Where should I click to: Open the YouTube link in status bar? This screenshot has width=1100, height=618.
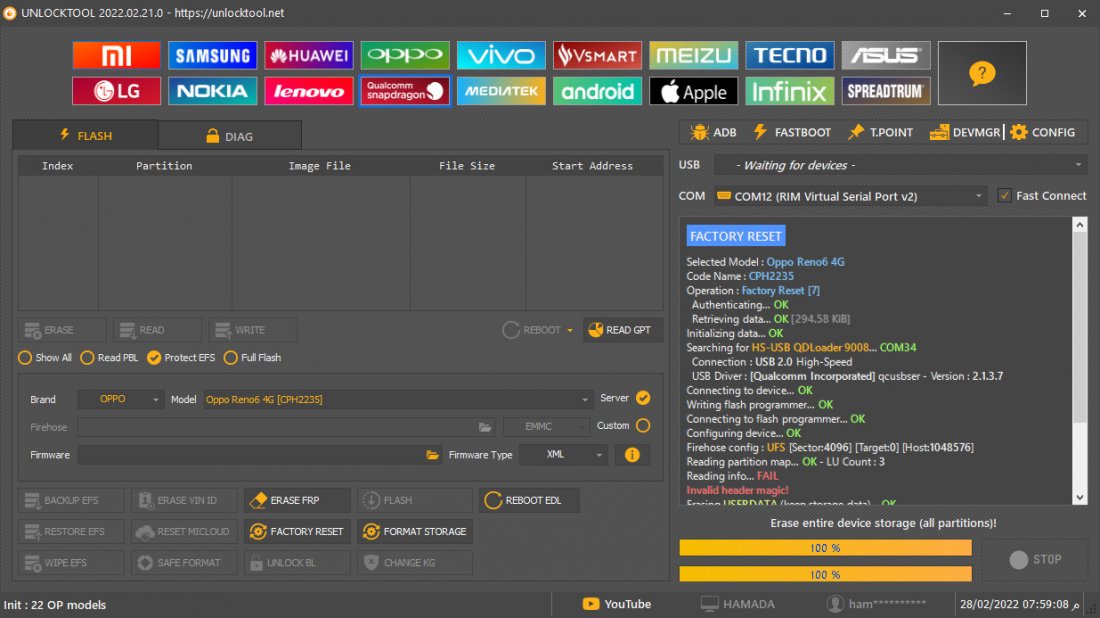pyautogui.click(x=617, y=604)
